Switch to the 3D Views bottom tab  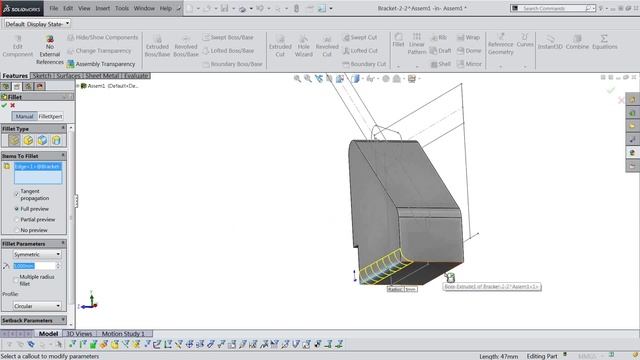tap(79, 333)
